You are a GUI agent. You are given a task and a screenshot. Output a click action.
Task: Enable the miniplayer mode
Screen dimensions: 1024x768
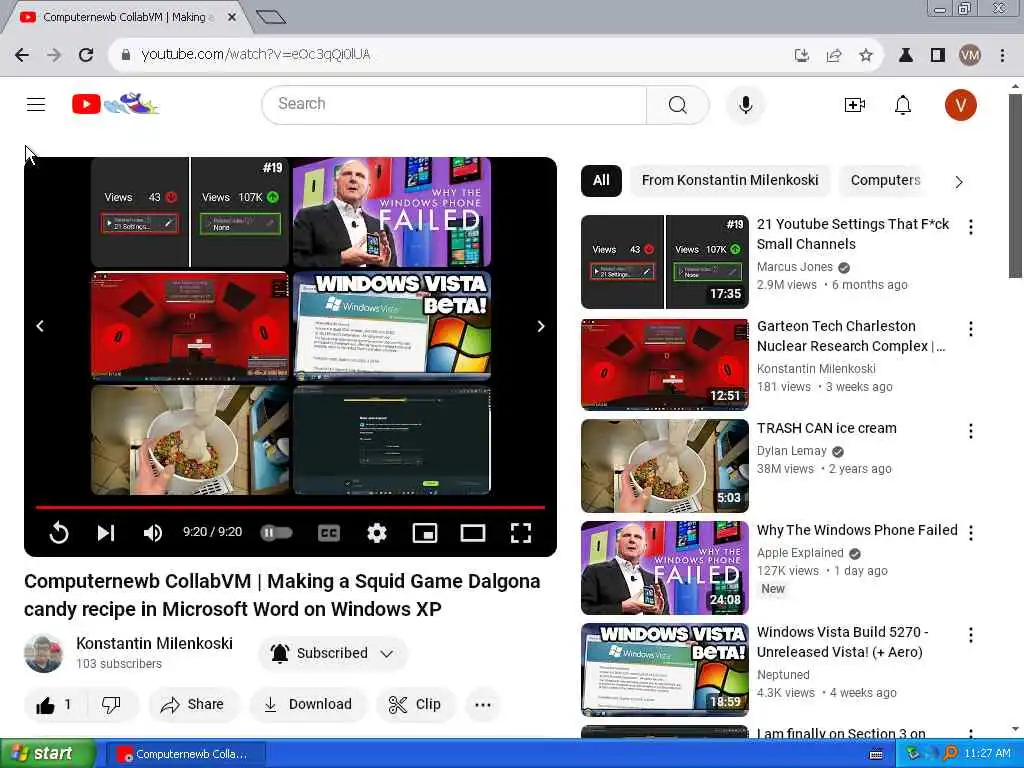425,533
